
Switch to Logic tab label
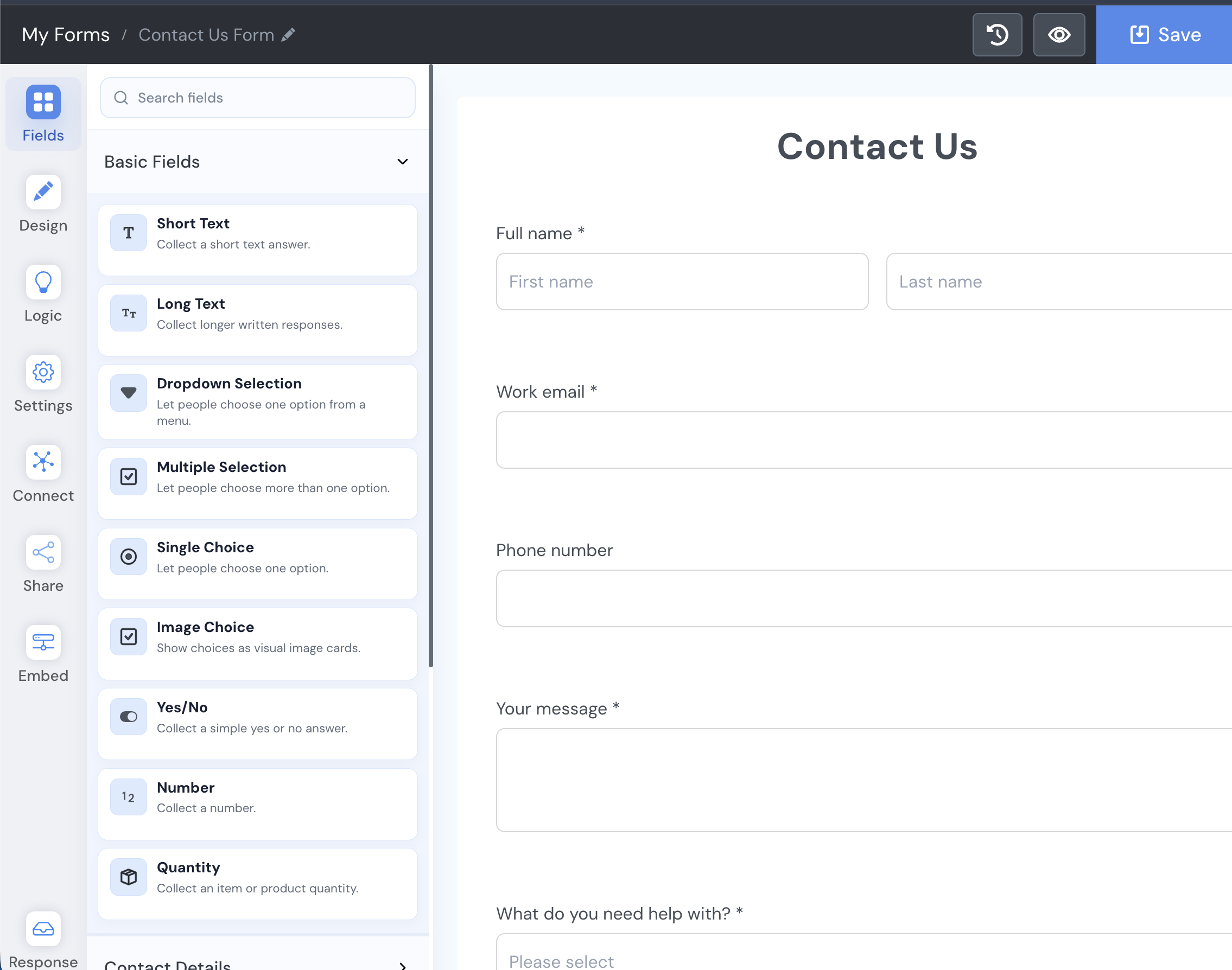[x=43, y=316]
